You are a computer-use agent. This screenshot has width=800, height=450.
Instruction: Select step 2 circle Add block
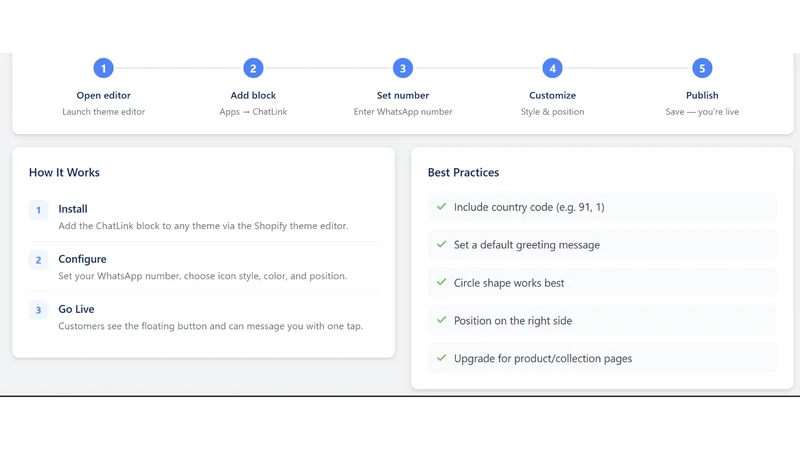click(253, 68)
